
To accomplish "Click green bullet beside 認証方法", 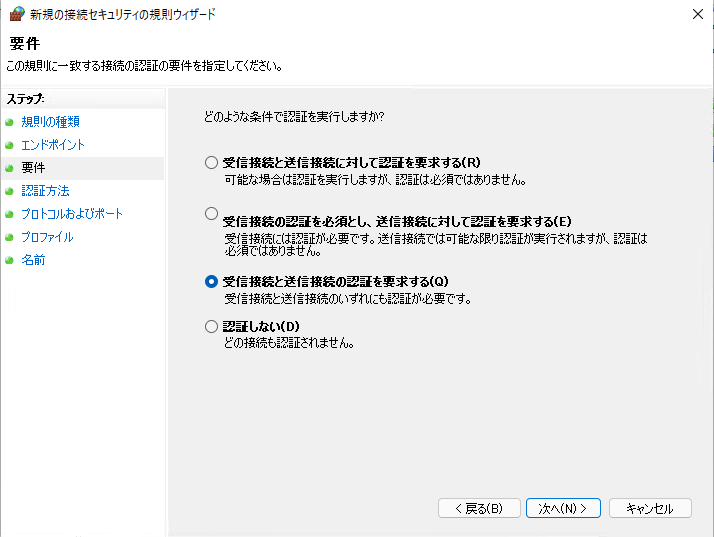I will (9, 191).
